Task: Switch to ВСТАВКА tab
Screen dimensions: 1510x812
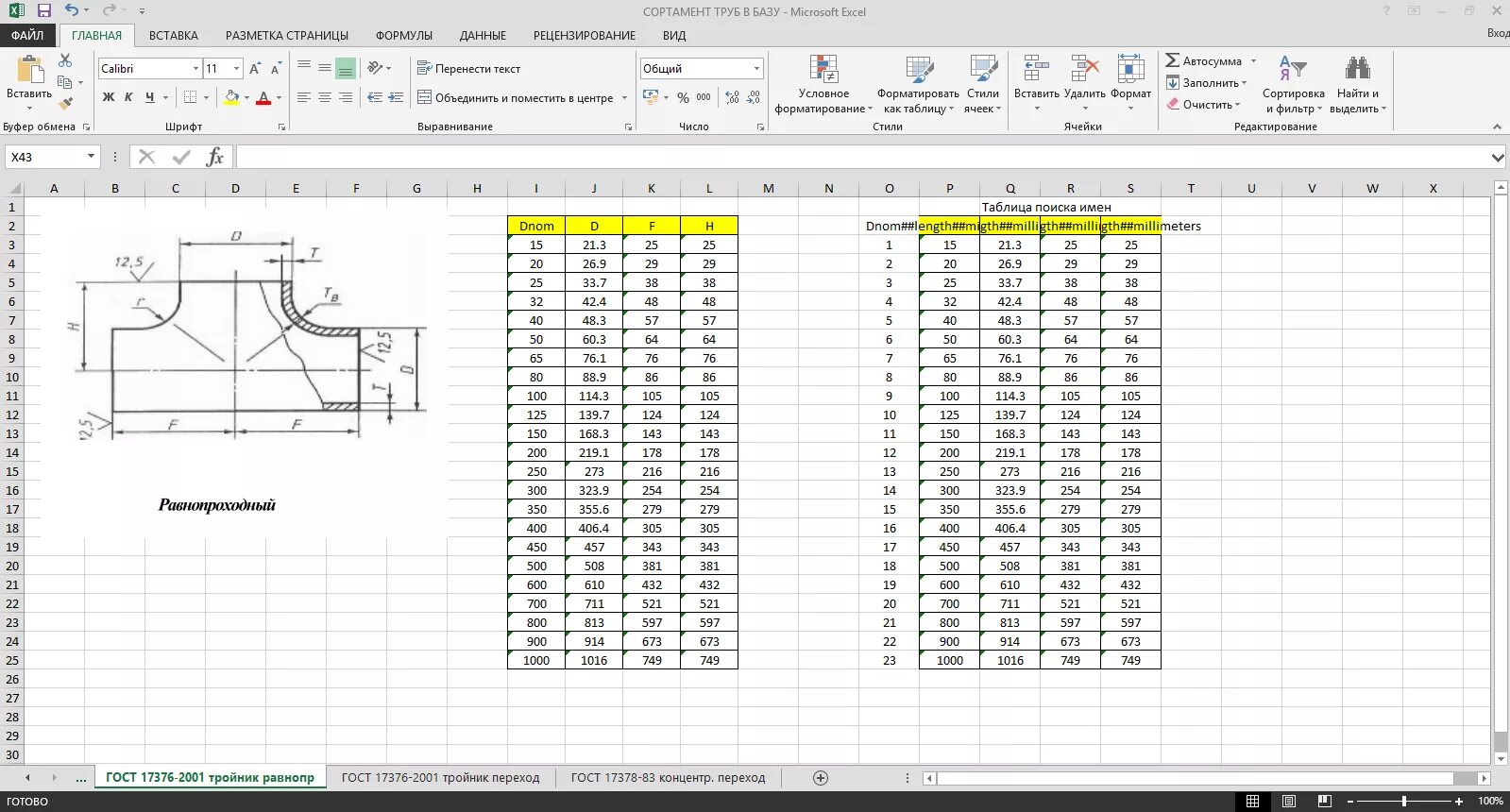Action: tap(174, 35)
